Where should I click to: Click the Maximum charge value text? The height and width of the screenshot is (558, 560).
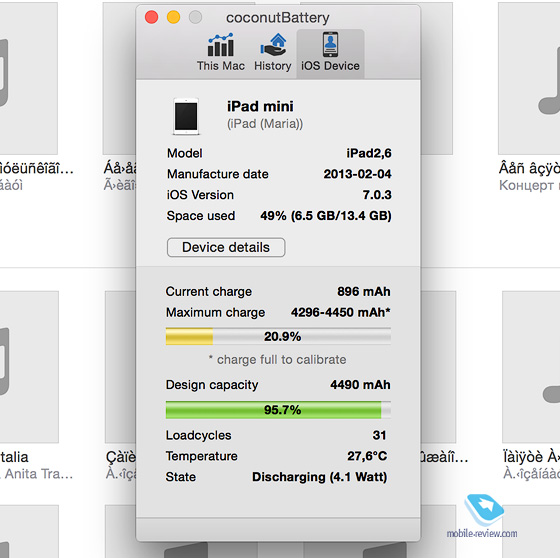(340, 312)
